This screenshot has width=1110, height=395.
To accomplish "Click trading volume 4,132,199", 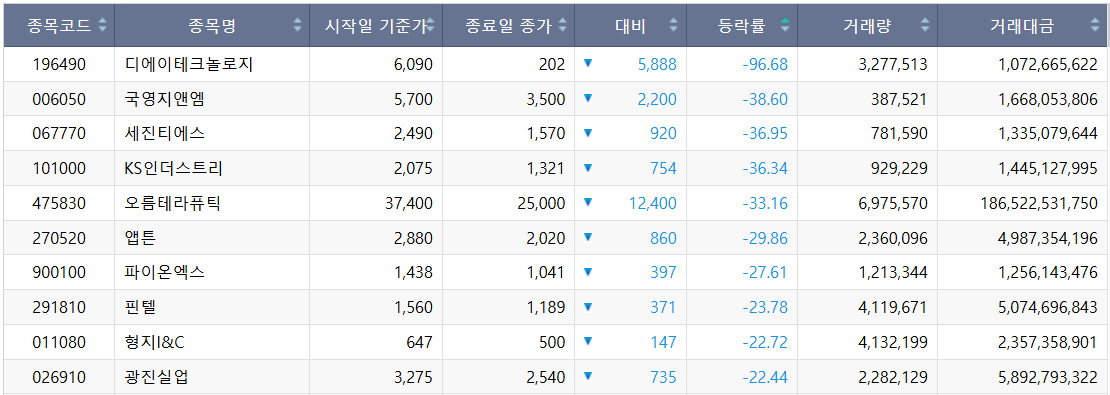I will (893, 343).
